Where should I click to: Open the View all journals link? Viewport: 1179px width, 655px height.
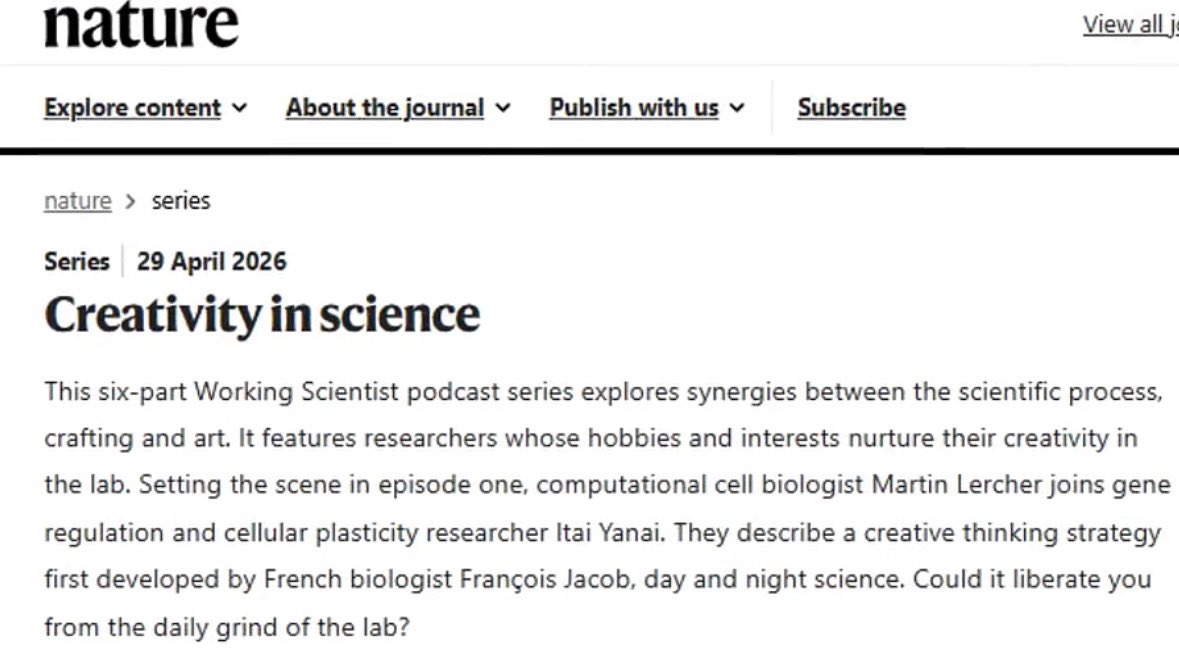point(1130,24)
